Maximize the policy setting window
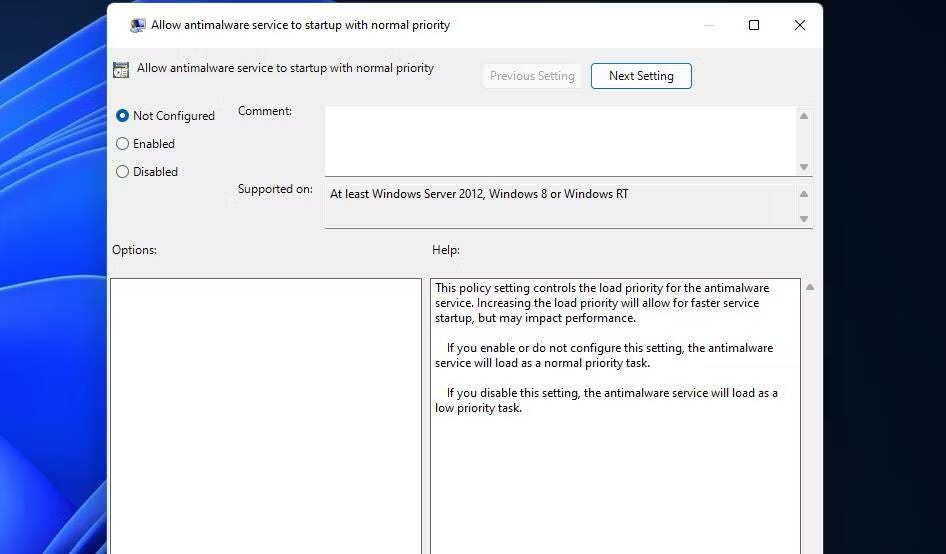Image resolution: width=946 pixels, height=554 pixels. coord(754,25)
